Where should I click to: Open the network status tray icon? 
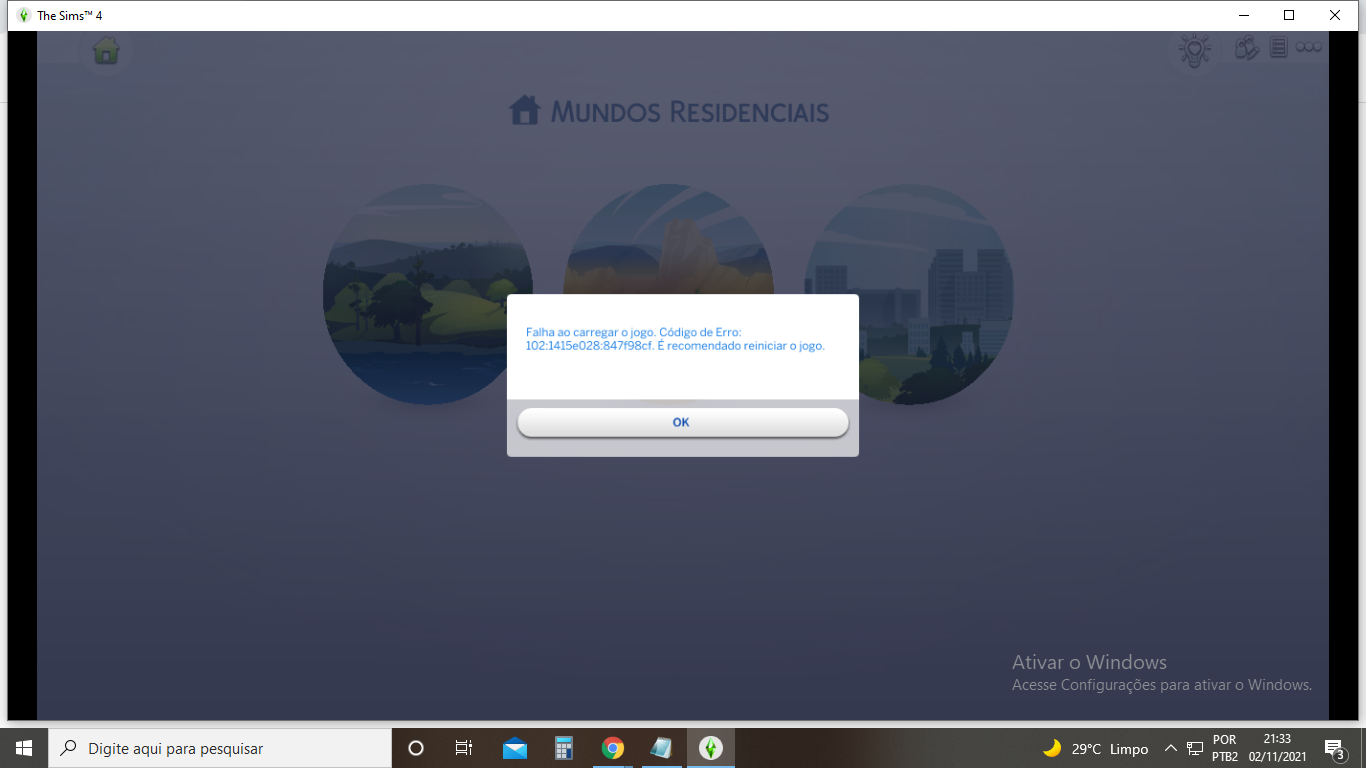(1195, 748)
